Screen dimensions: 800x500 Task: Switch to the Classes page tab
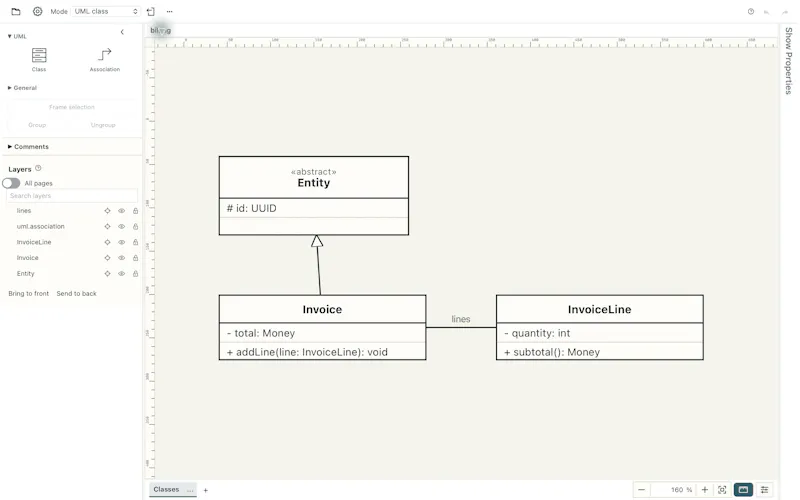point(166,489)
